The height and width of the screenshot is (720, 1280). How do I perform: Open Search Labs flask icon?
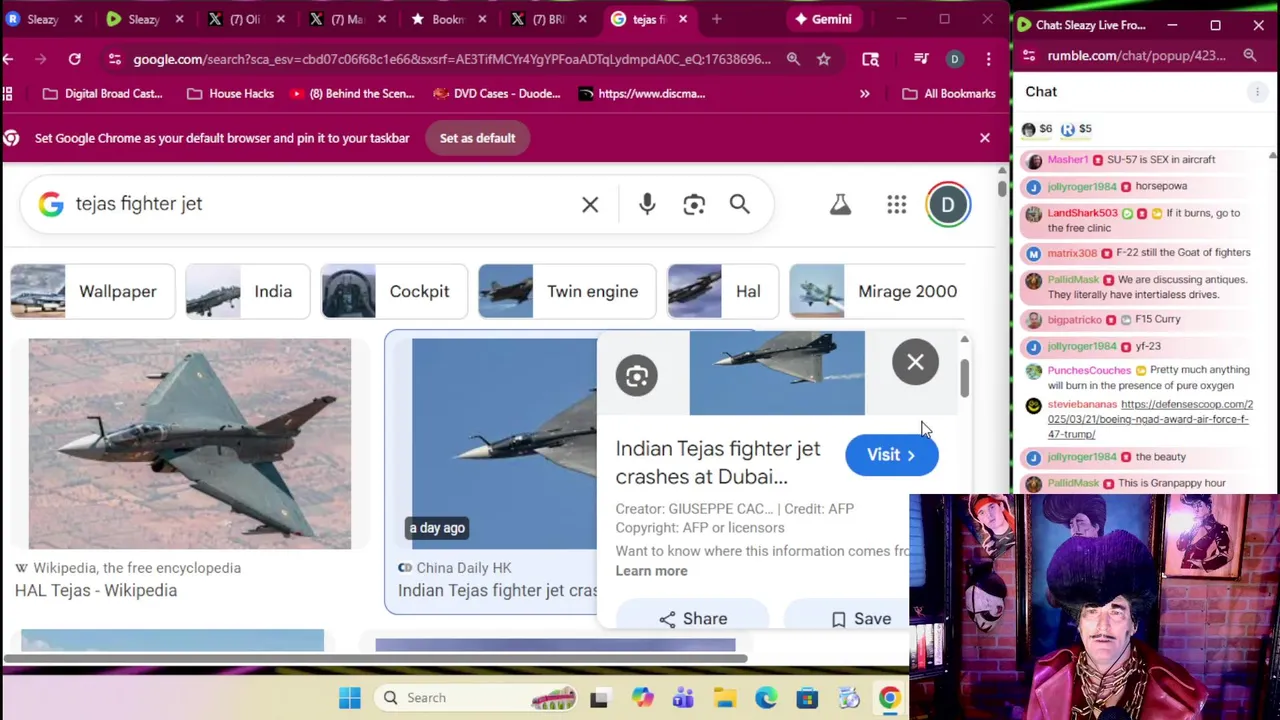(840, 204)
